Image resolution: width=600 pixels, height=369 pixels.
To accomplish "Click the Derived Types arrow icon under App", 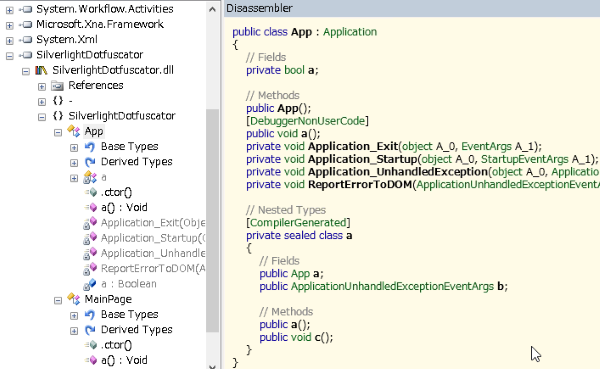I will coord(90,162).
